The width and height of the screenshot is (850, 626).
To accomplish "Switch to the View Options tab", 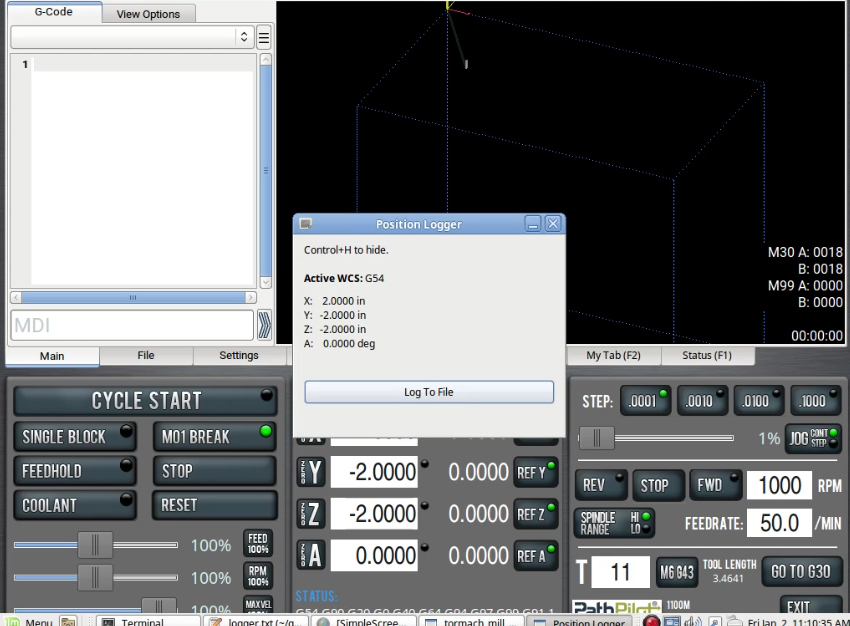I will point(148,14).
